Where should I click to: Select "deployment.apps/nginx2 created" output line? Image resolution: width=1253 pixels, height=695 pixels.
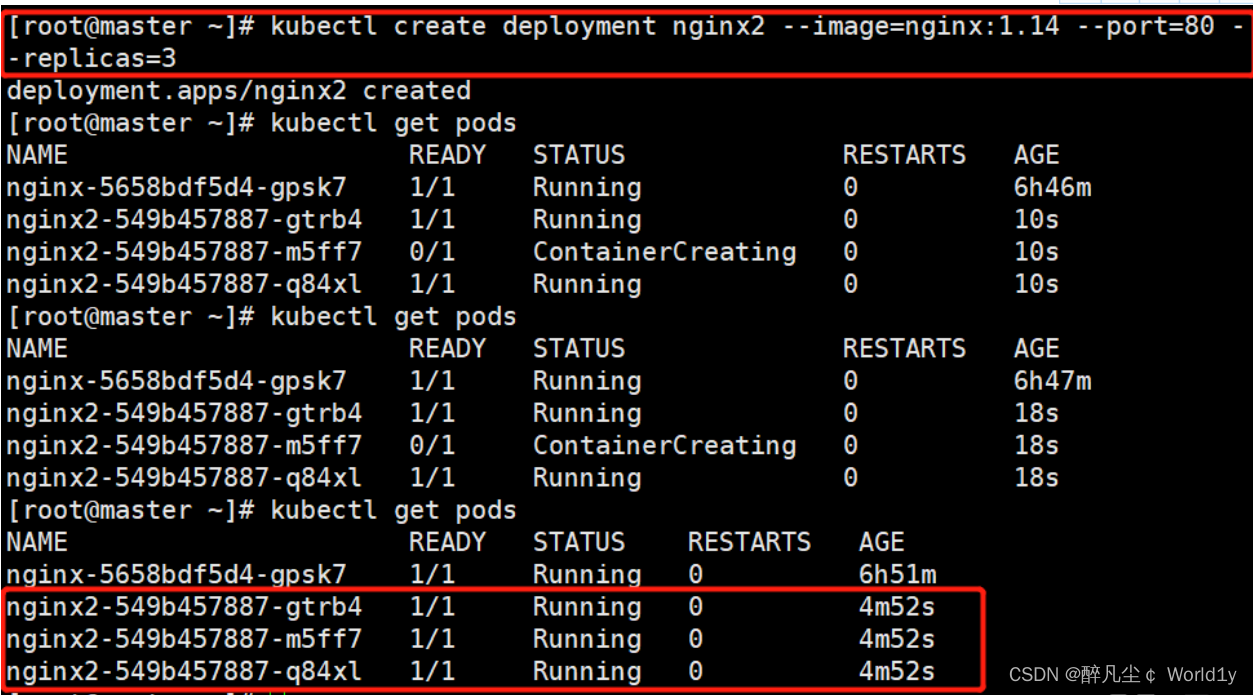pyautogui.click(x=238, y=91)
